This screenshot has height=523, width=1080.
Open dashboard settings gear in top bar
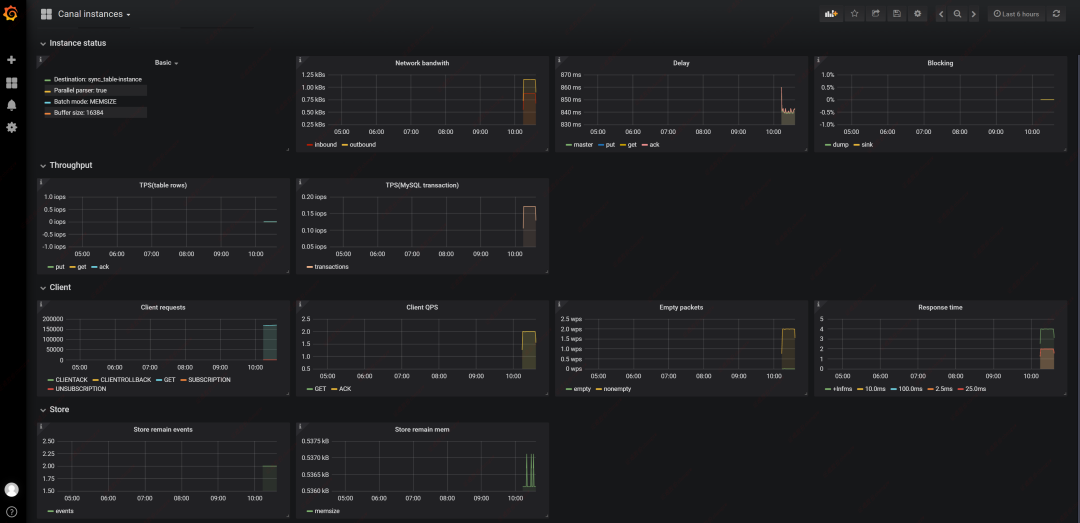coord(917,14)
